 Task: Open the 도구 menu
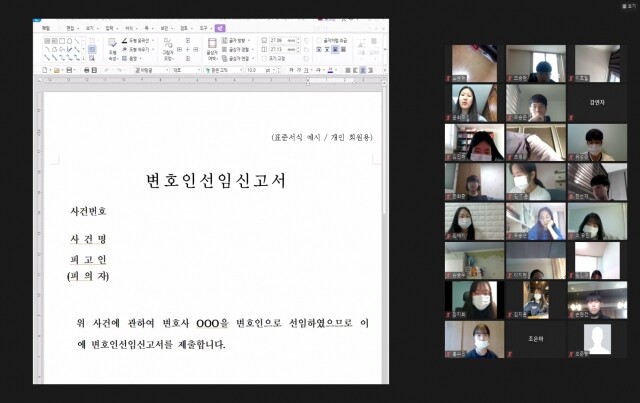(x=203, y=28)
